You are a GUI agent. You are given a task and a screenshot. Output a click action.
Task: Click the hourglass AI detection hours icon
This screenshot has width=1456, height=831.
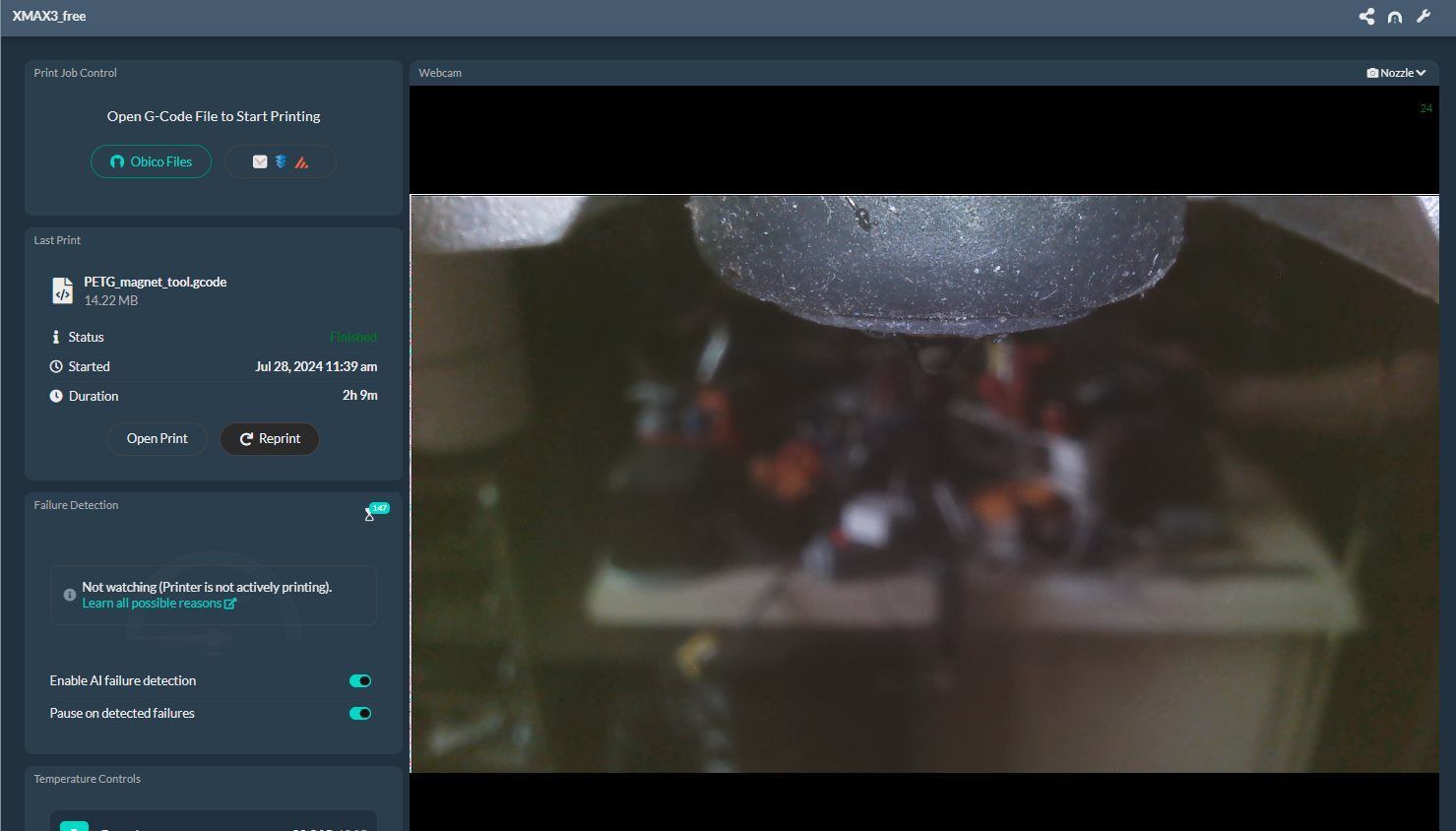pos(369,514)
